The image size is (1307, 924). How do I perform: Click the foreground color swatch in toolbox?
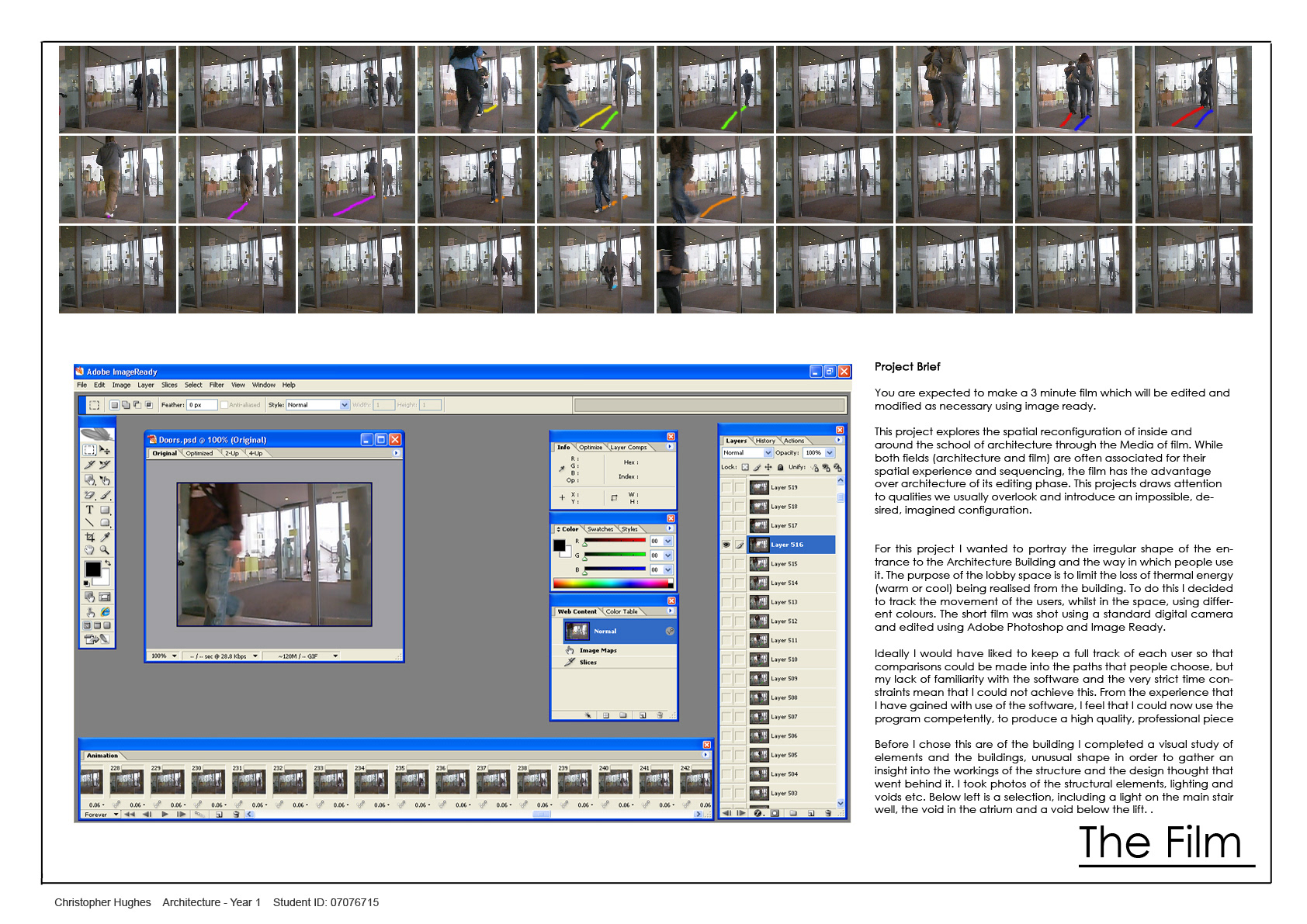(x=93, y=569)
